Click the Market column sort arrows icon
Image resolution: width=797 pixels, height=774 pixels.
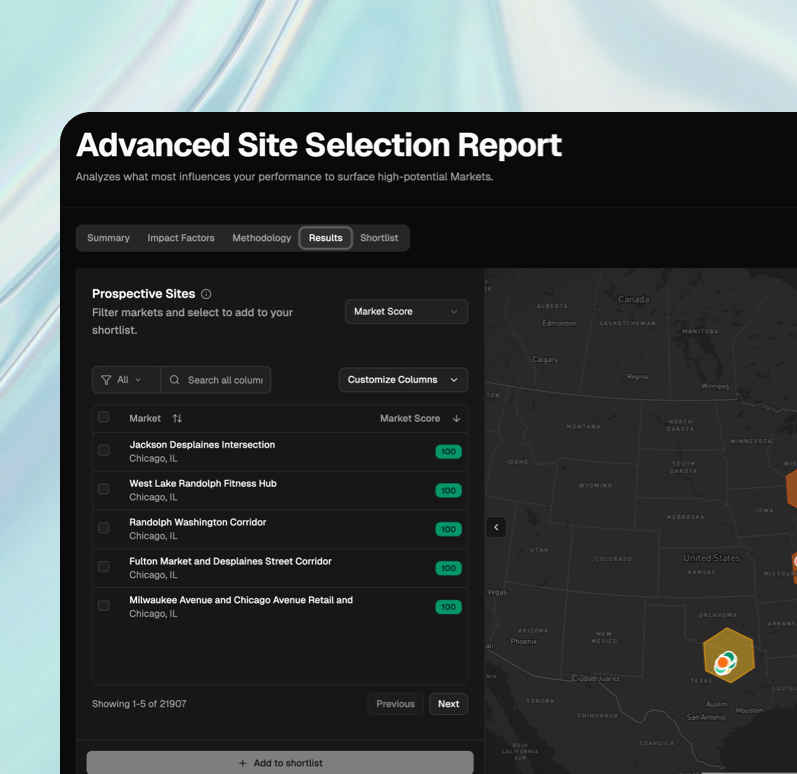[x=177, y=419]
